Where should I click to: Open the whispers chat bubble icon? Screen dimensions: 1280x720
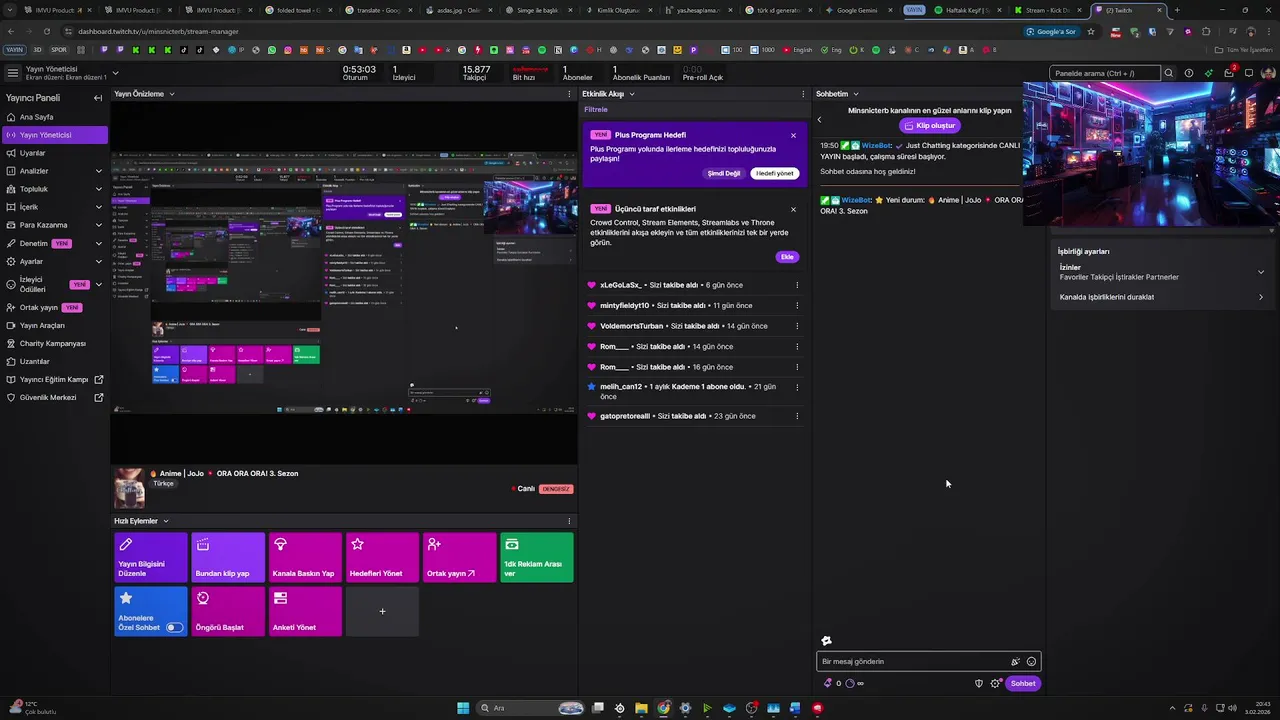[1249, 73]
